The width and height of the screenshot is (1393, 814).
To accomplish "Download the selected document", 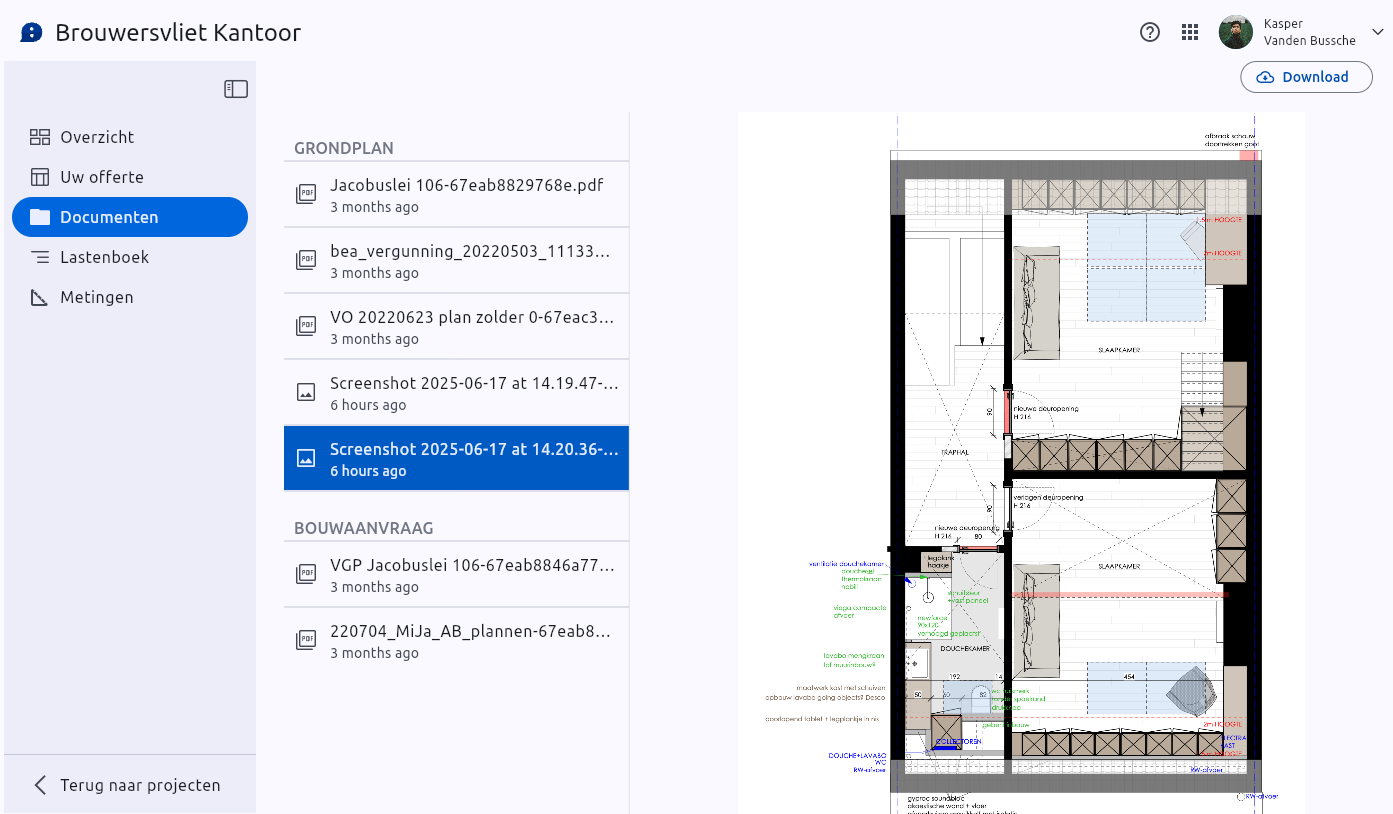I will click(x=1306, y=77).
